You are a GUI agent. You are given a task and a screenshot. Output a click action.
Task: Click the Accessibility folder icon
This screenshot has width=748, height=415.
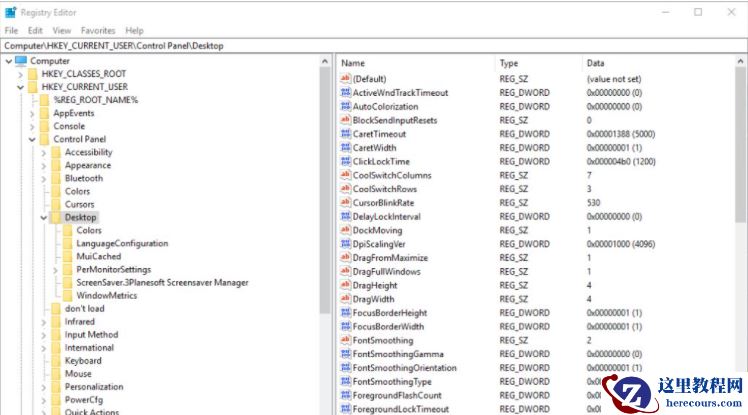tap(56, 152)
